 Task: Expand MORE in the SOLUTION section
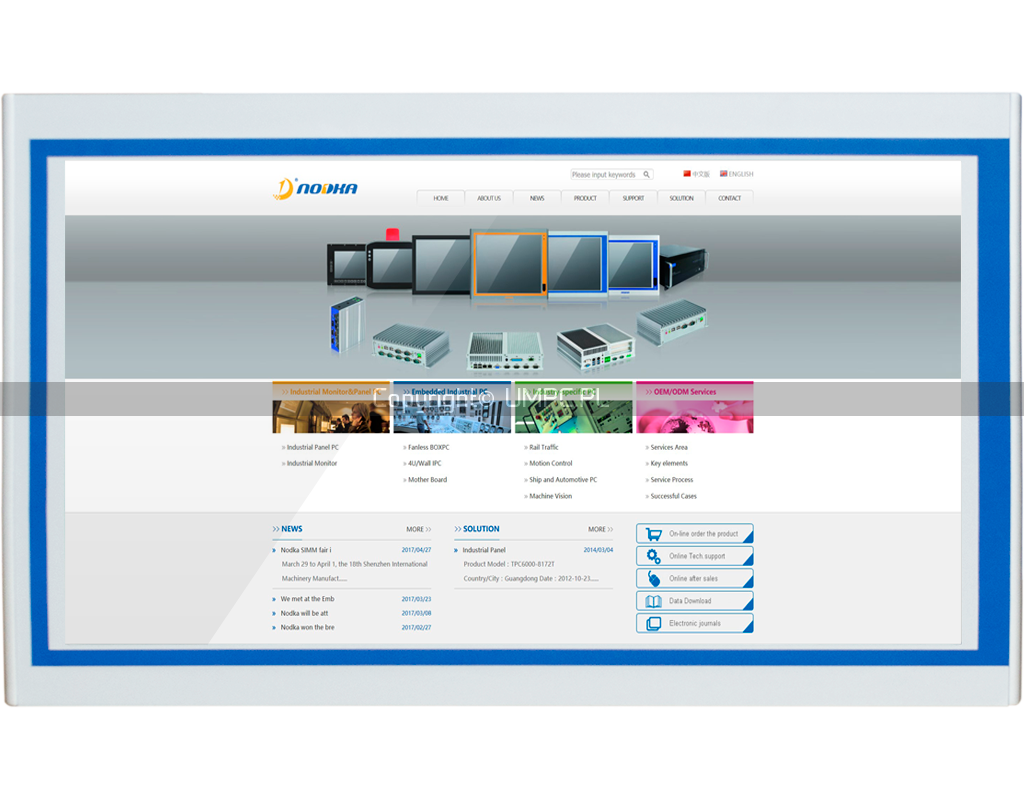(600, 530)
